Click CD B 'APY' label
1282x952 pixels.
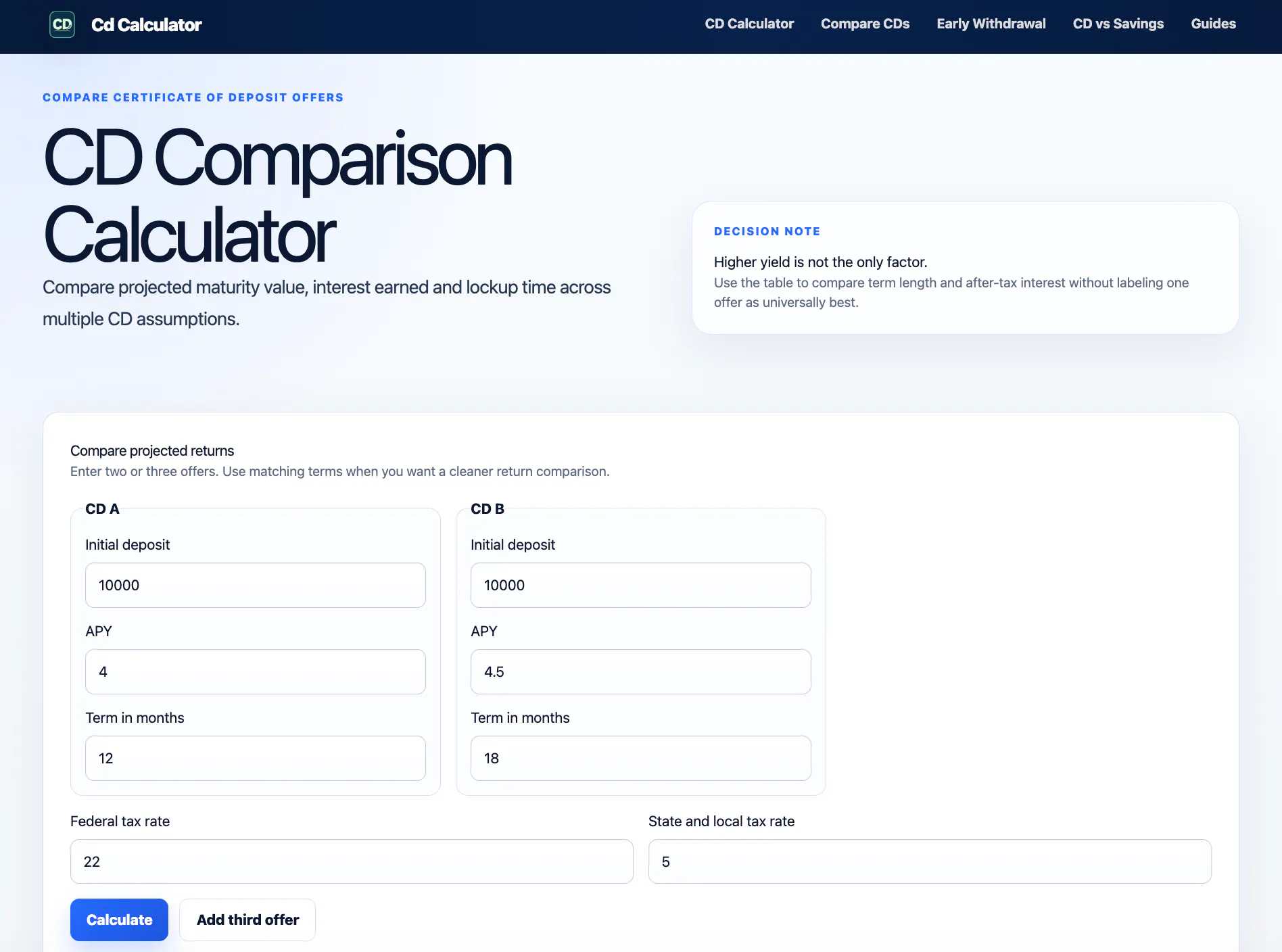tap(483, 632)
